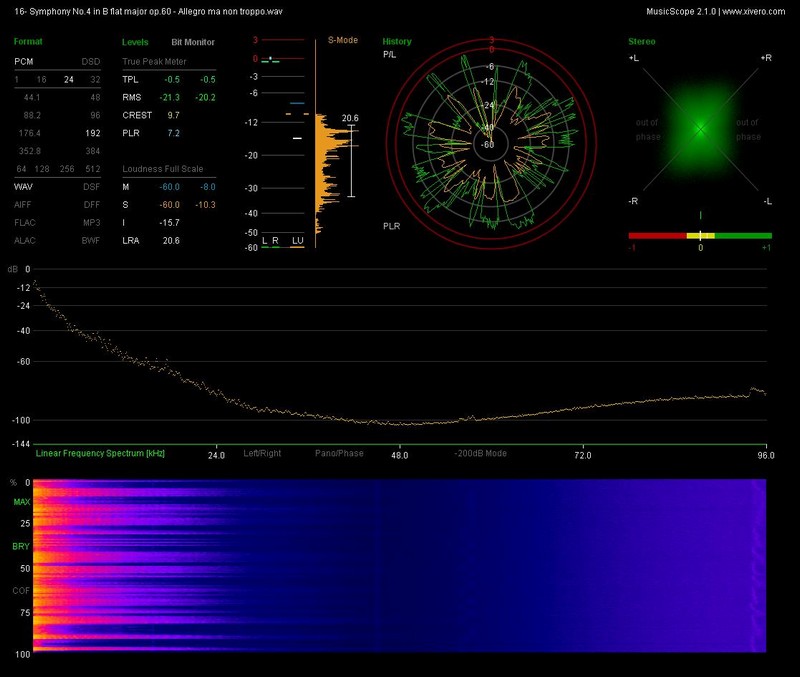Image resolution: width=800 pixels, height=677 pixels.
Task: Click the green stereo vectorscope display
Action: 701,129
